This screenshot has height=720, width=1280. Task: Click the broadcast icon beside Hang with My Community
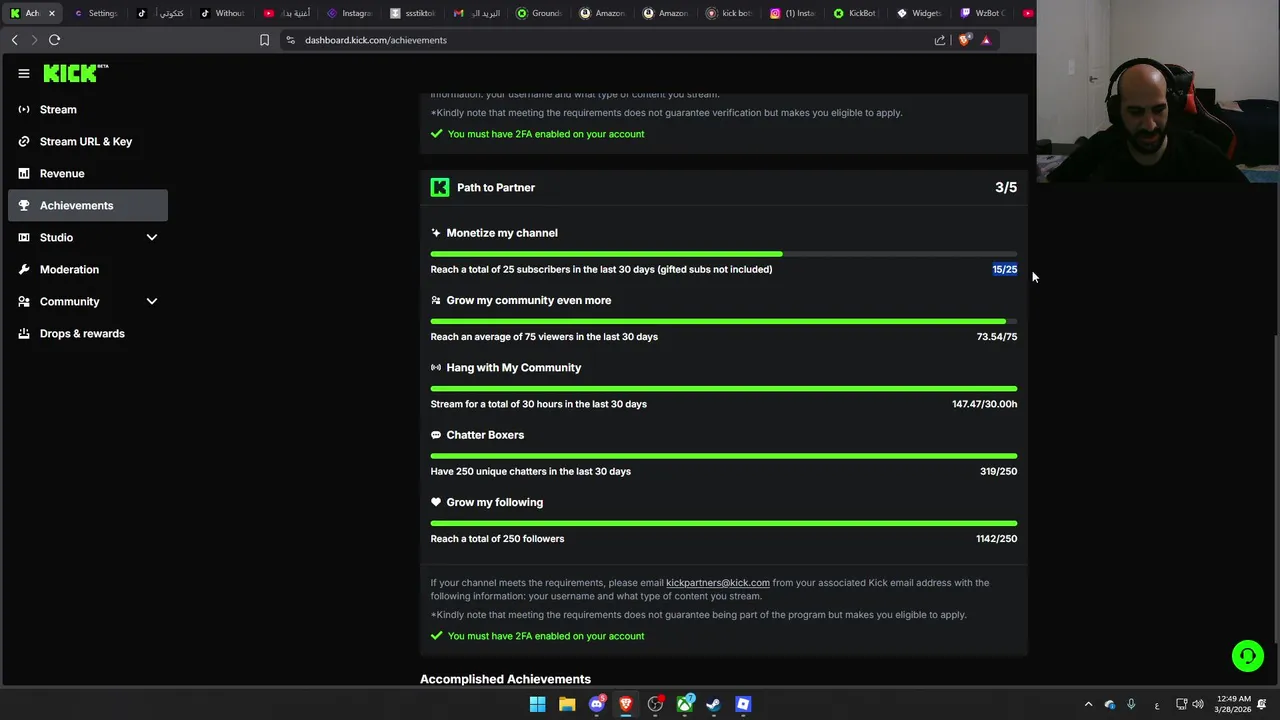click(436, 367)
